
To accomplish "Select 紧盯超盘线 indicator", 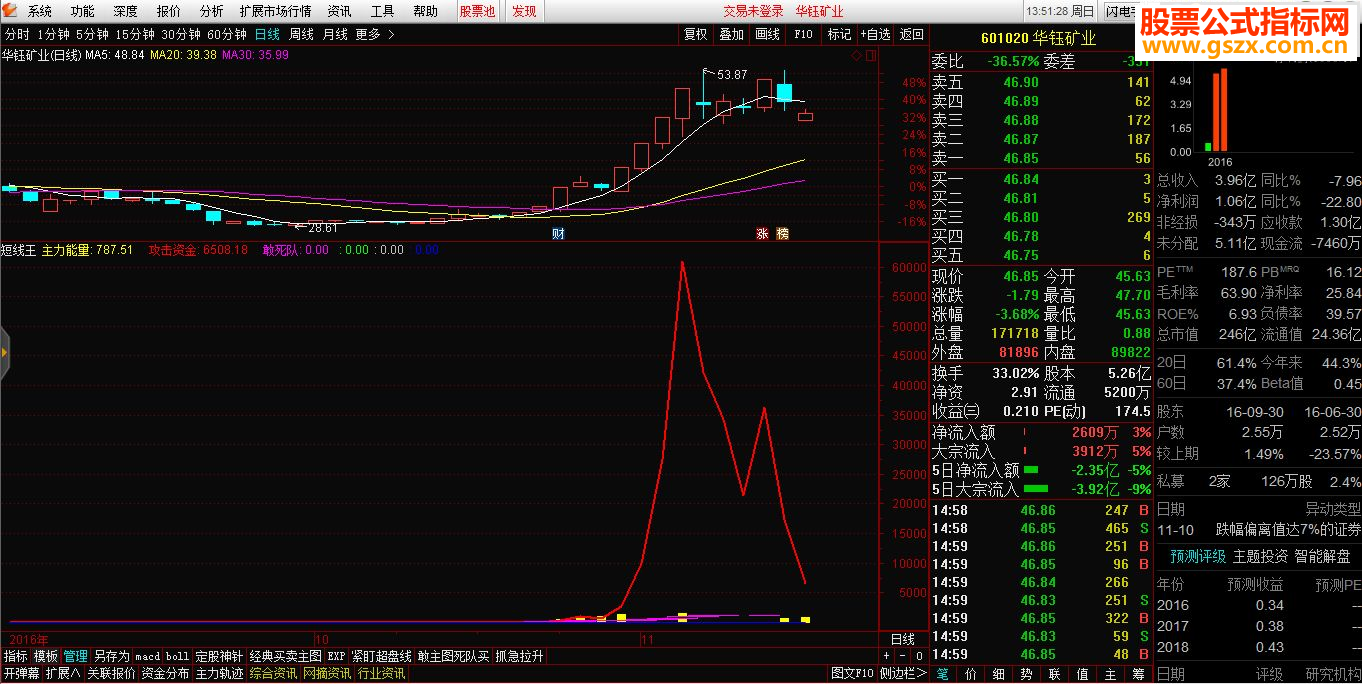I will tap(381, 656).
